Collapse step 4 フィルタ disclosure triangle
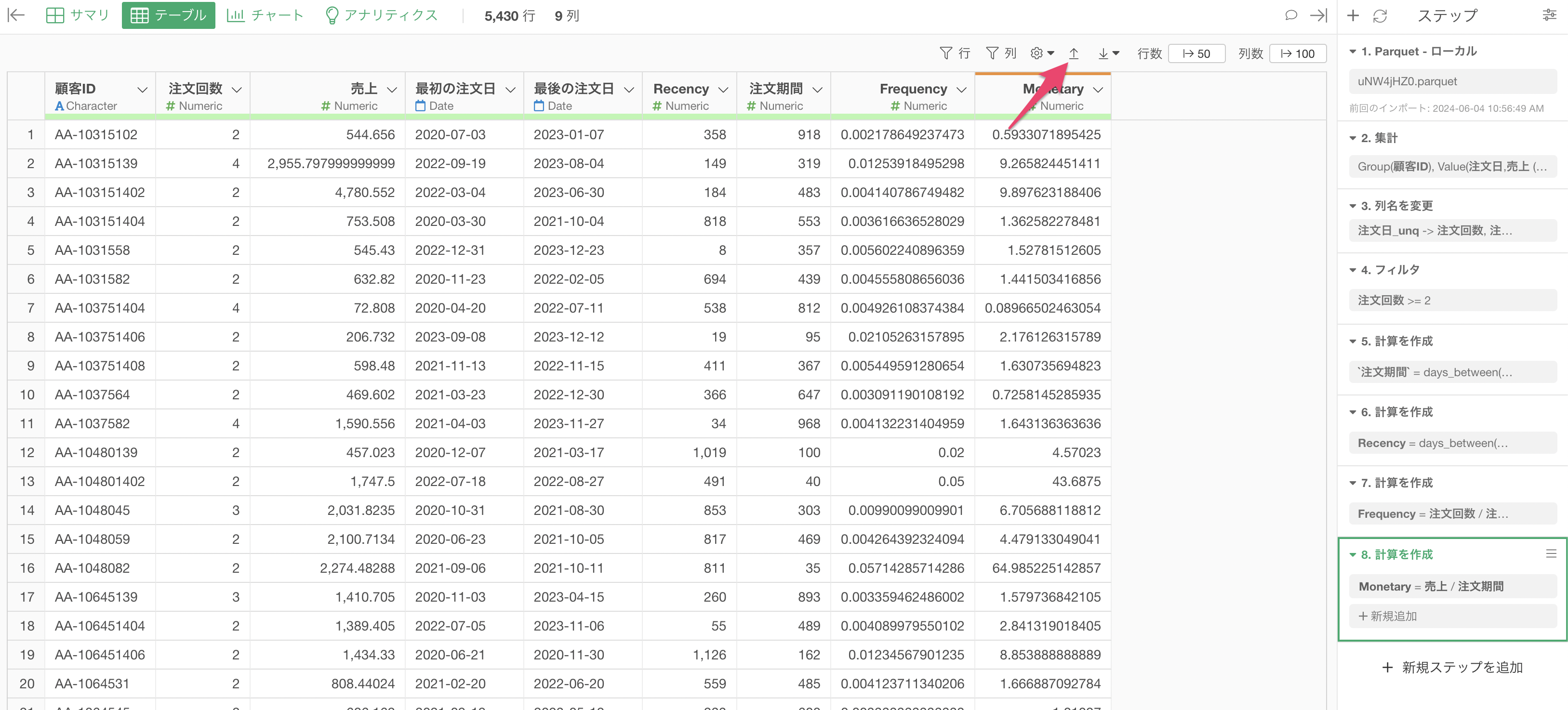The height and width of the screenshot is (710, 1568). tap(1353, 270)
